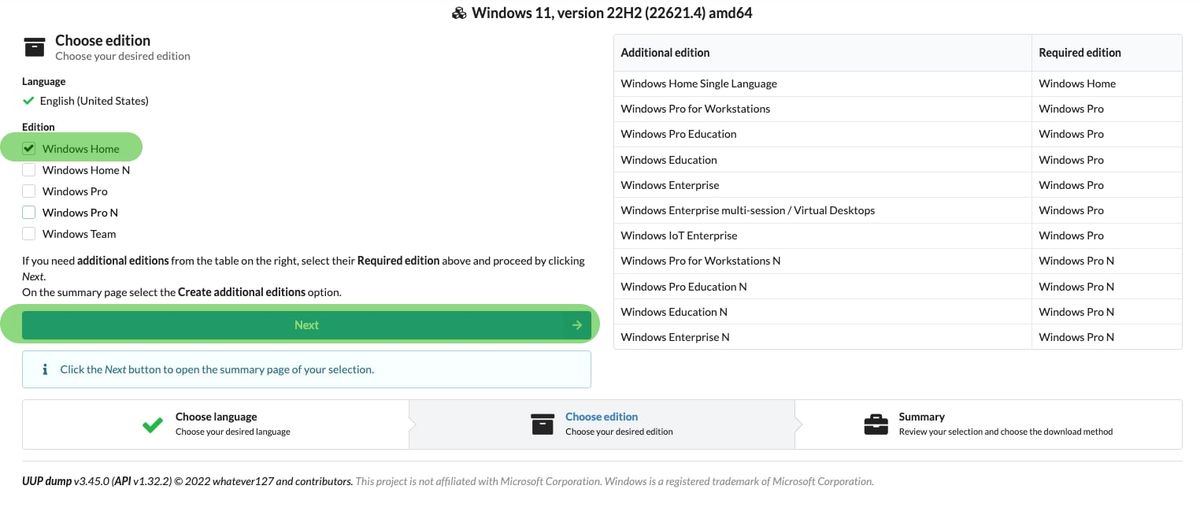Click the arrow icon on the Next button
Image resolution: width=1200 pixels, height=519 pixels.
coord(577,325)
